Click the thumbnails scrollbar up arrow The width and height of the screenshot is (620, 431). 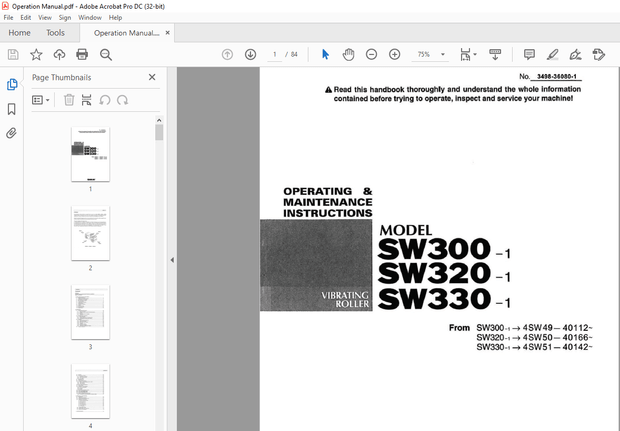tap(159, 120)
